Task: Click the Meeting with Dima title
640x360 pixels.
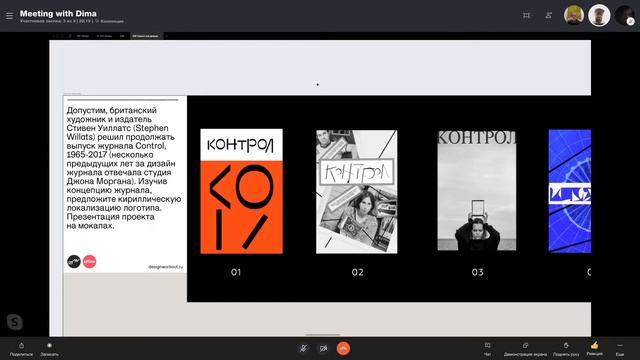Action: 58,13
